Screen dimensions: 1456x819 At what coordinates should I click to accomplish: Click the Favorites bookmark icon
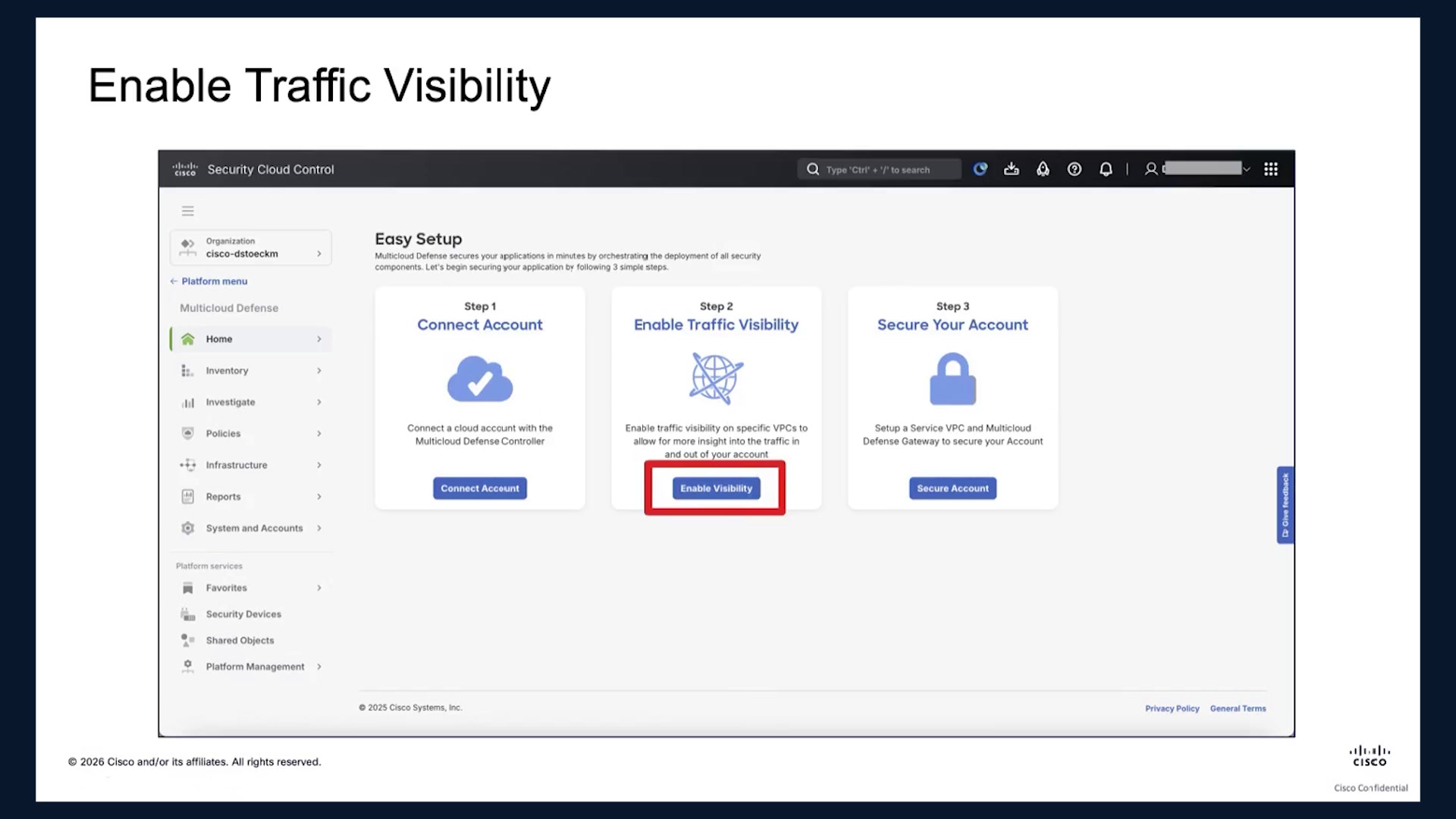tap(187, 588)
